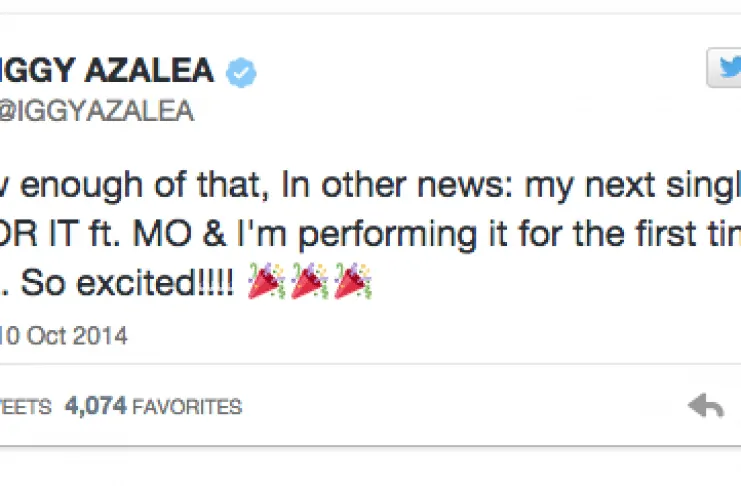Reply to the tweet using the arrow icon
Viewport: 741px width, 486px height.
pyautogui.click(x=706, y=406)
